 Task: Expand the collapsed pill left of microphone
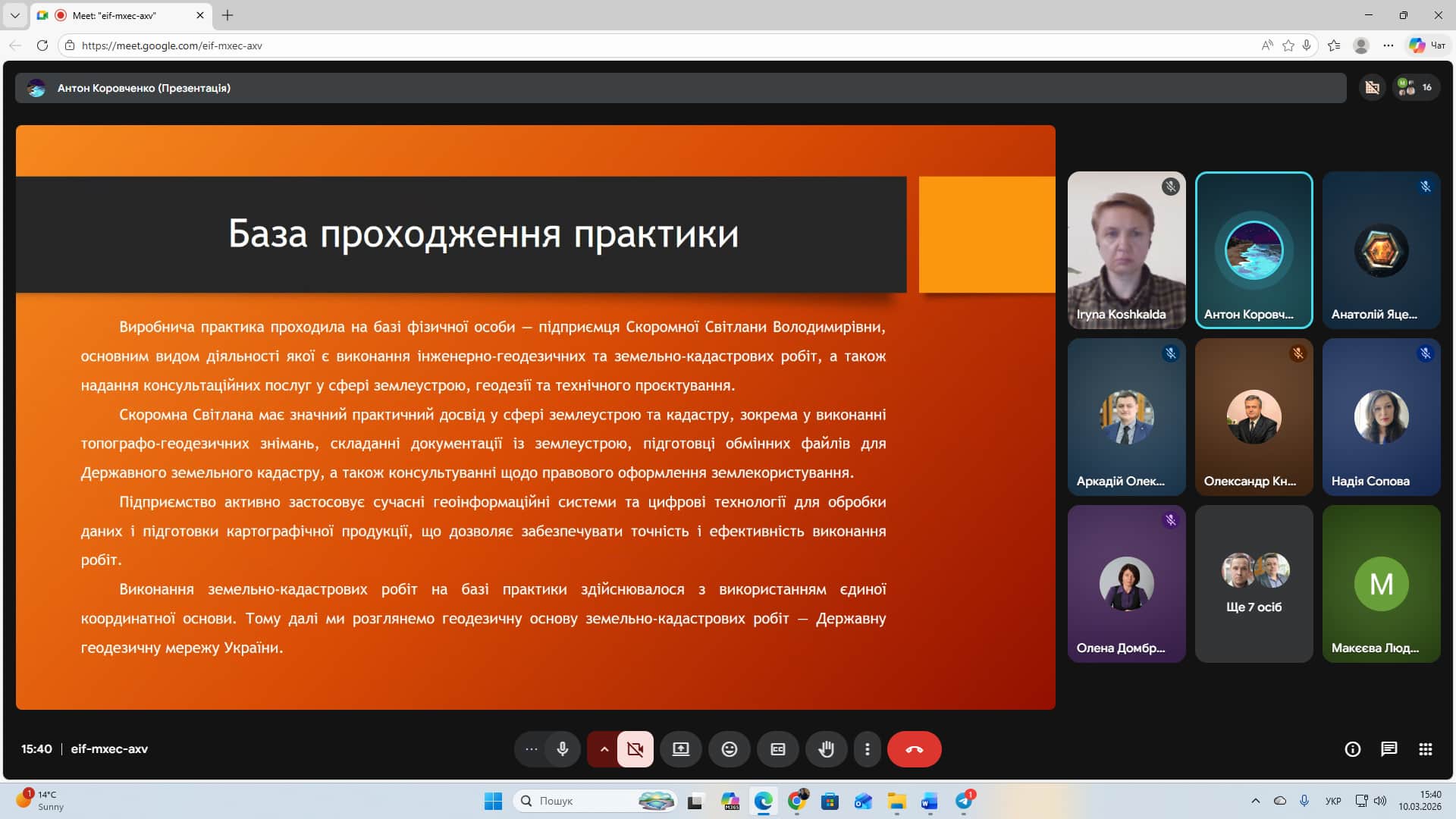(532, 749)
